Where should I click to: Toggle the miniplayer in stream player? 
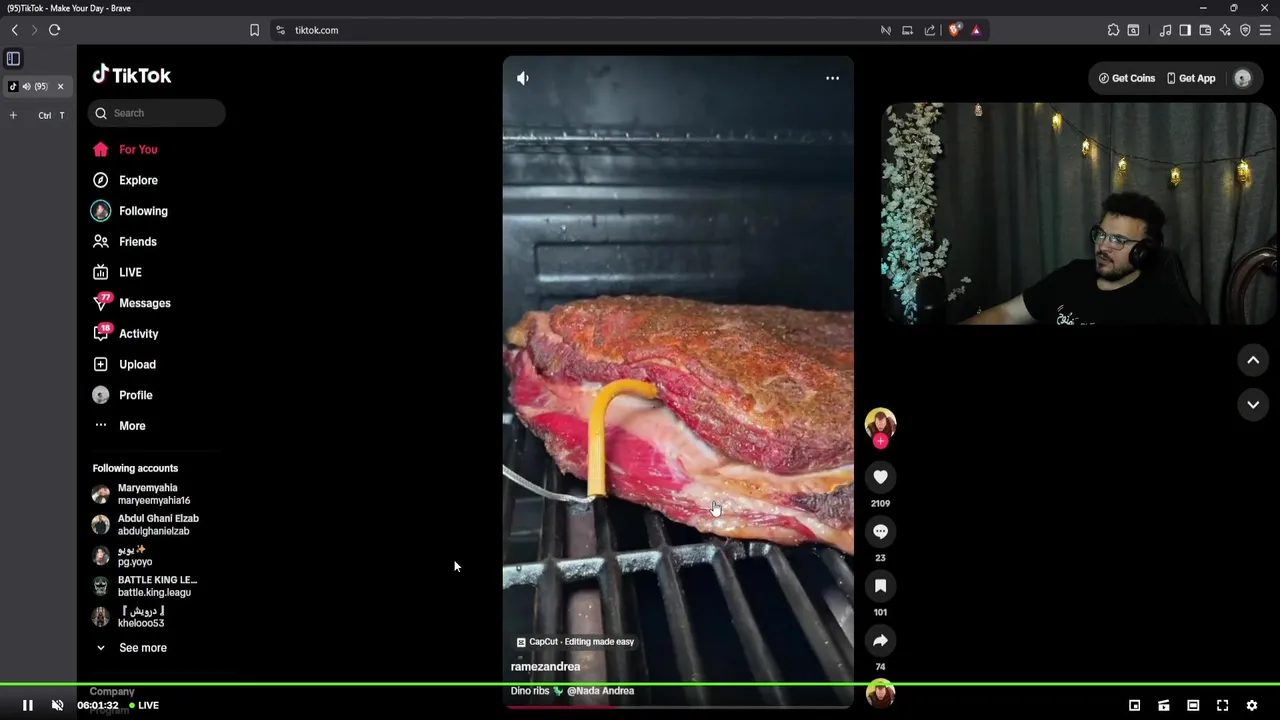click(x=1134, y=705)
